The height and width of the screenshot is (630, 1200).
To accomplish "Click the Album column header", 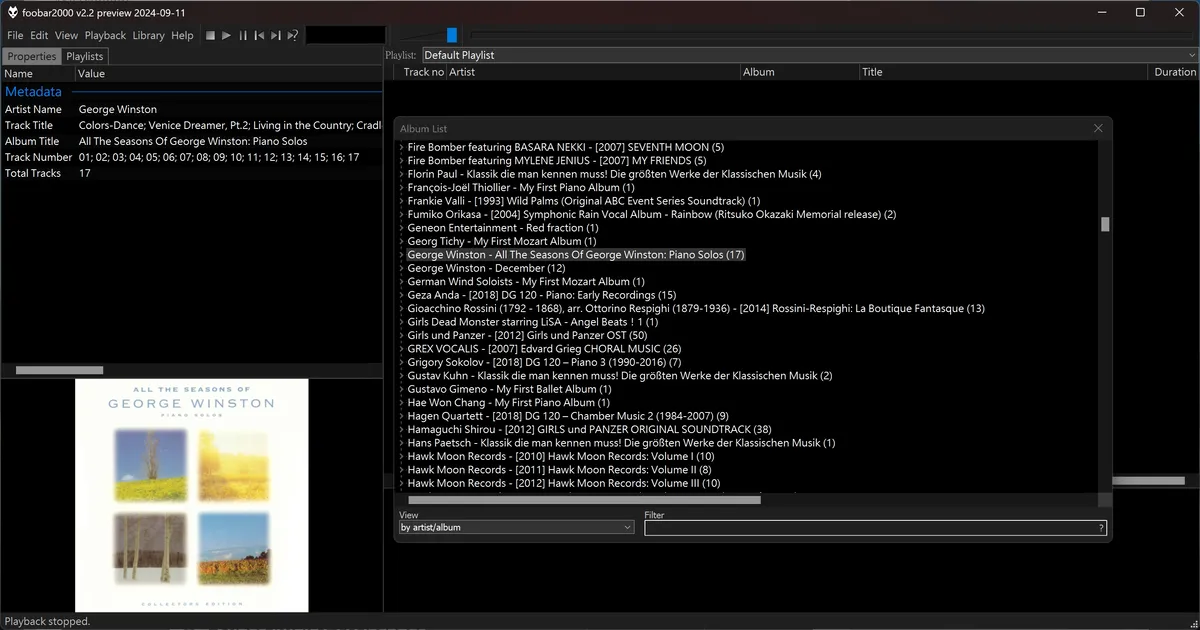I will [x=800, y=72].
